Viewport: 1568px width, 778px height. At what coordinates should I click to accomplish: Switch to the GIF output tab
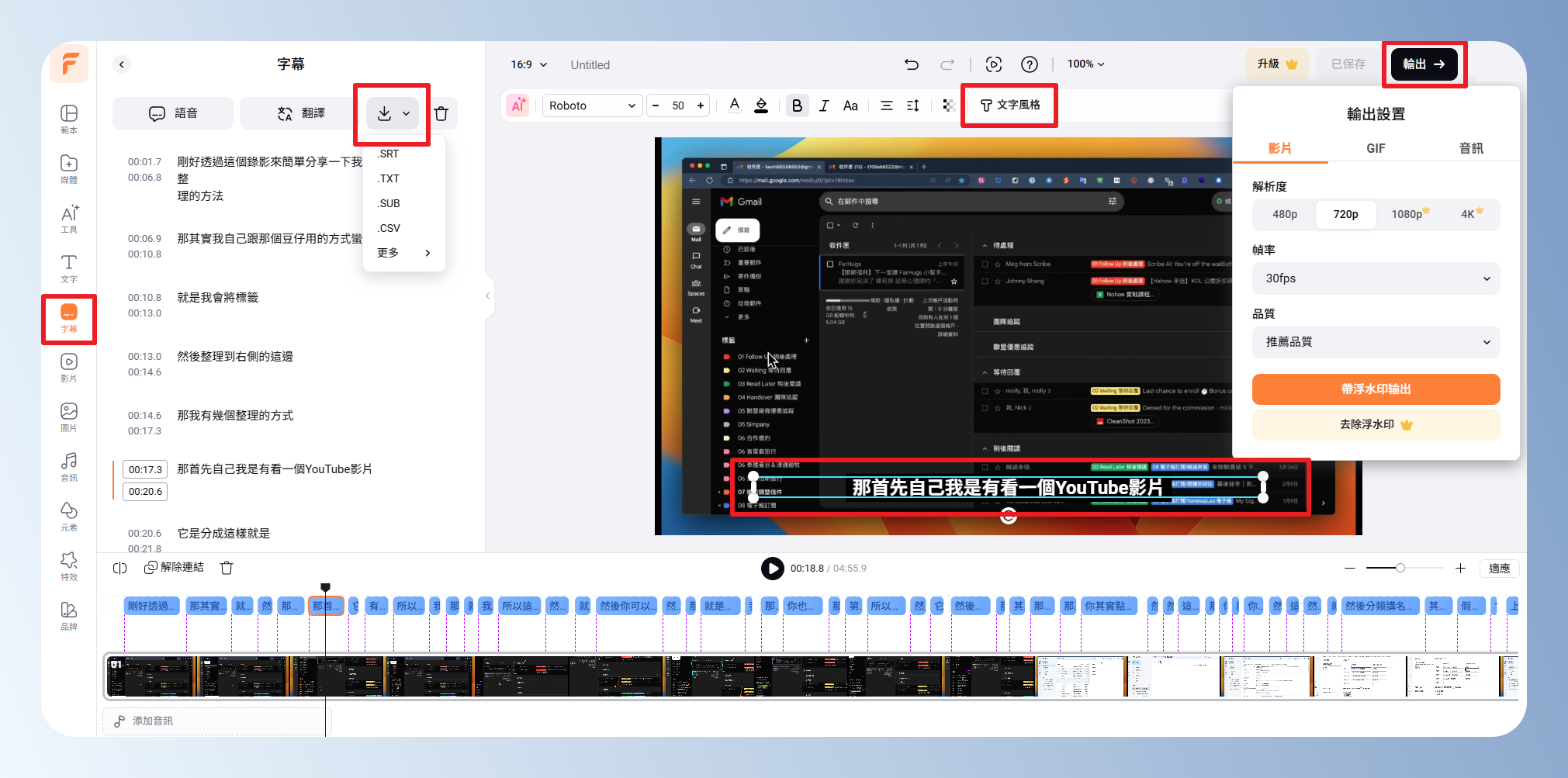[x=1376, y=148]
